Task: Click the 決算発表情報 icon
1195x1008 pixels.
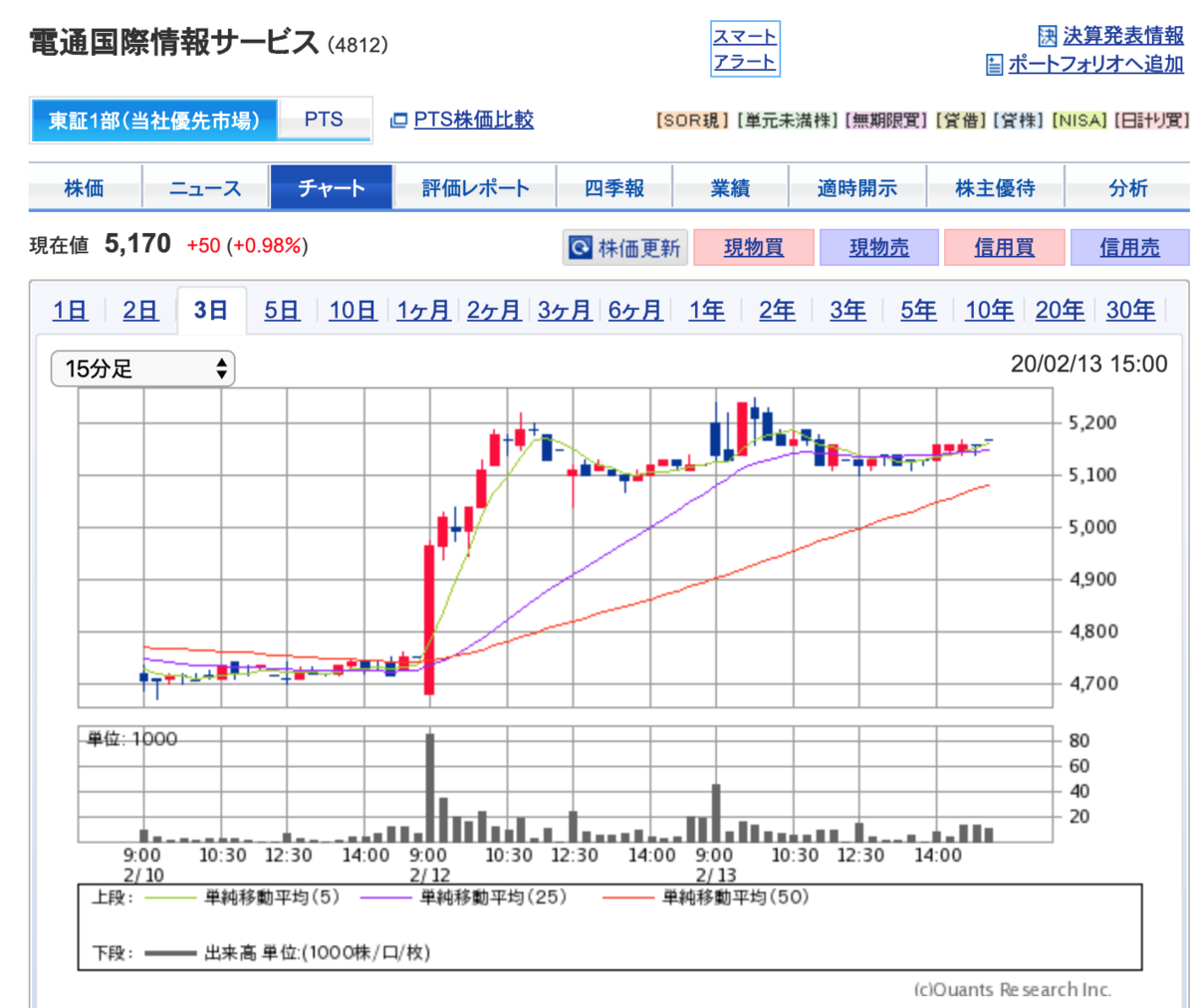Action: [1048, 36]
